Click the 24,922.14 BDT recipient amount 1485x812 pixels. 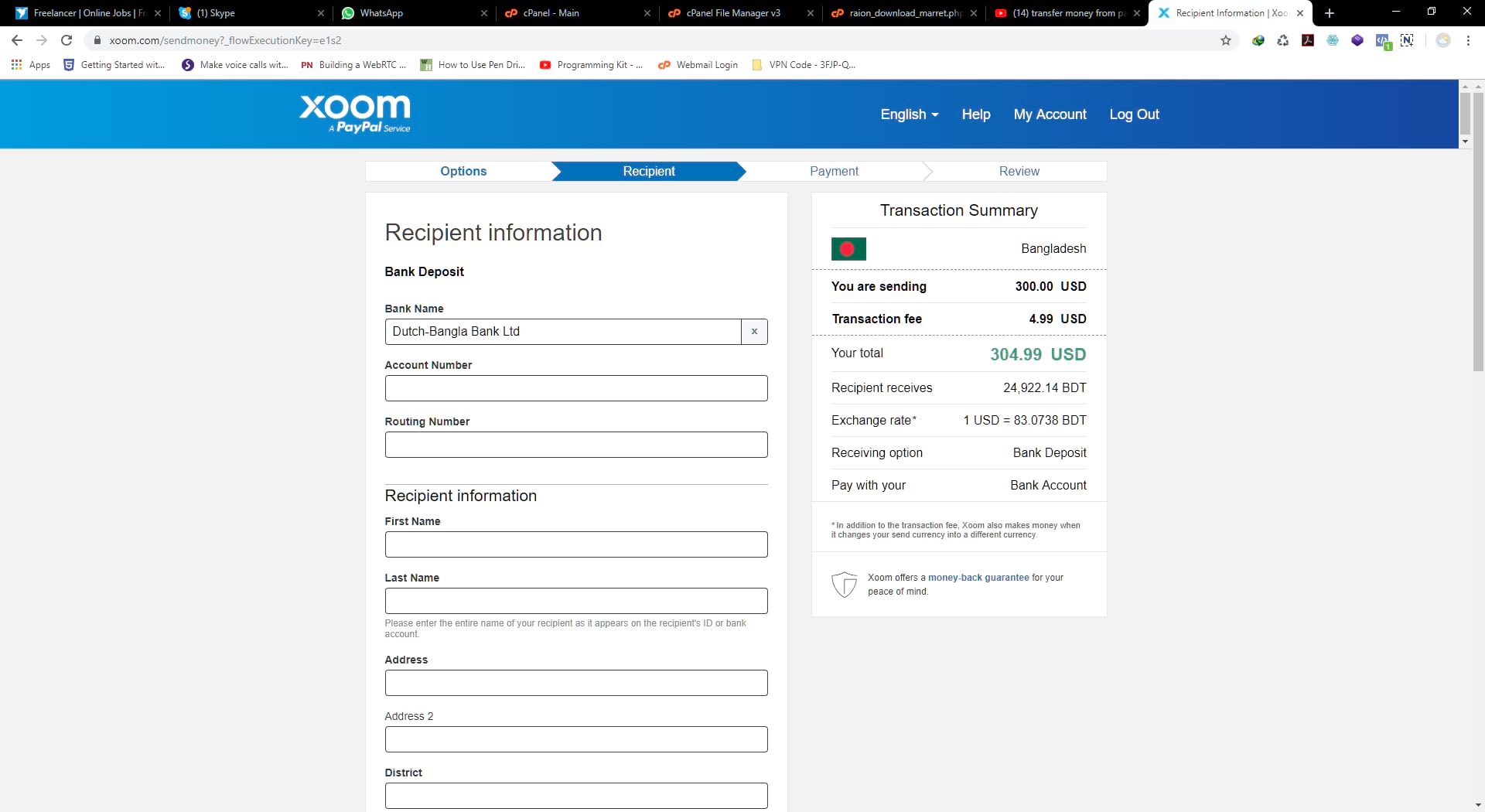[1044, 388]
